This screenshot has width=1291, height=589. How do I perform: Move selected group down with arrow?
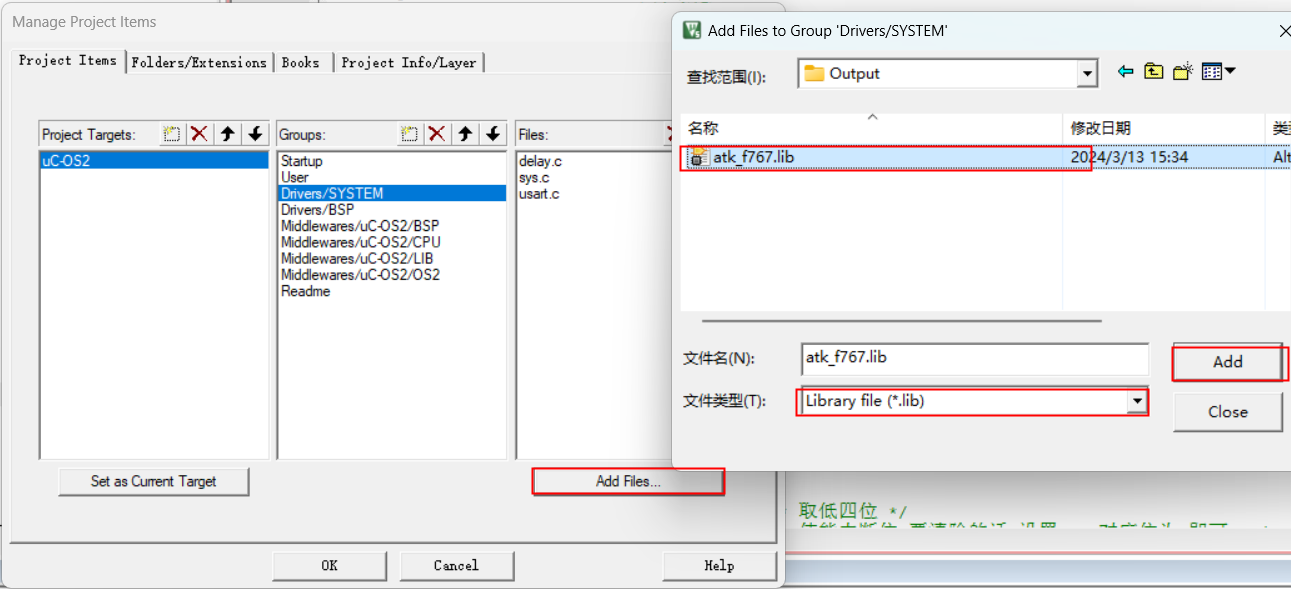pos(493,134)
